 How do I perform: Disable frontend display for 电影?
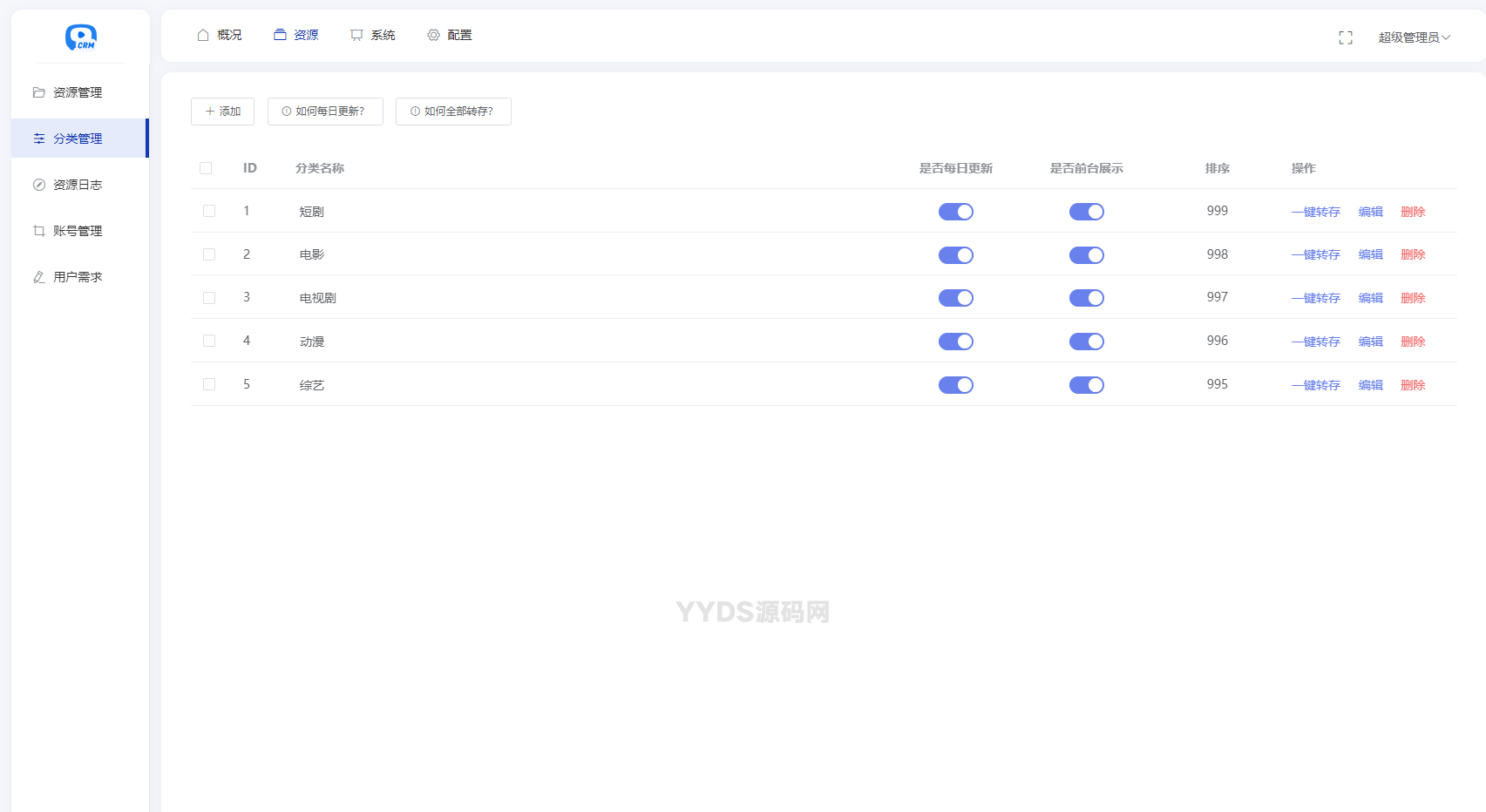pyautogui.click(x=1086, y=255)
